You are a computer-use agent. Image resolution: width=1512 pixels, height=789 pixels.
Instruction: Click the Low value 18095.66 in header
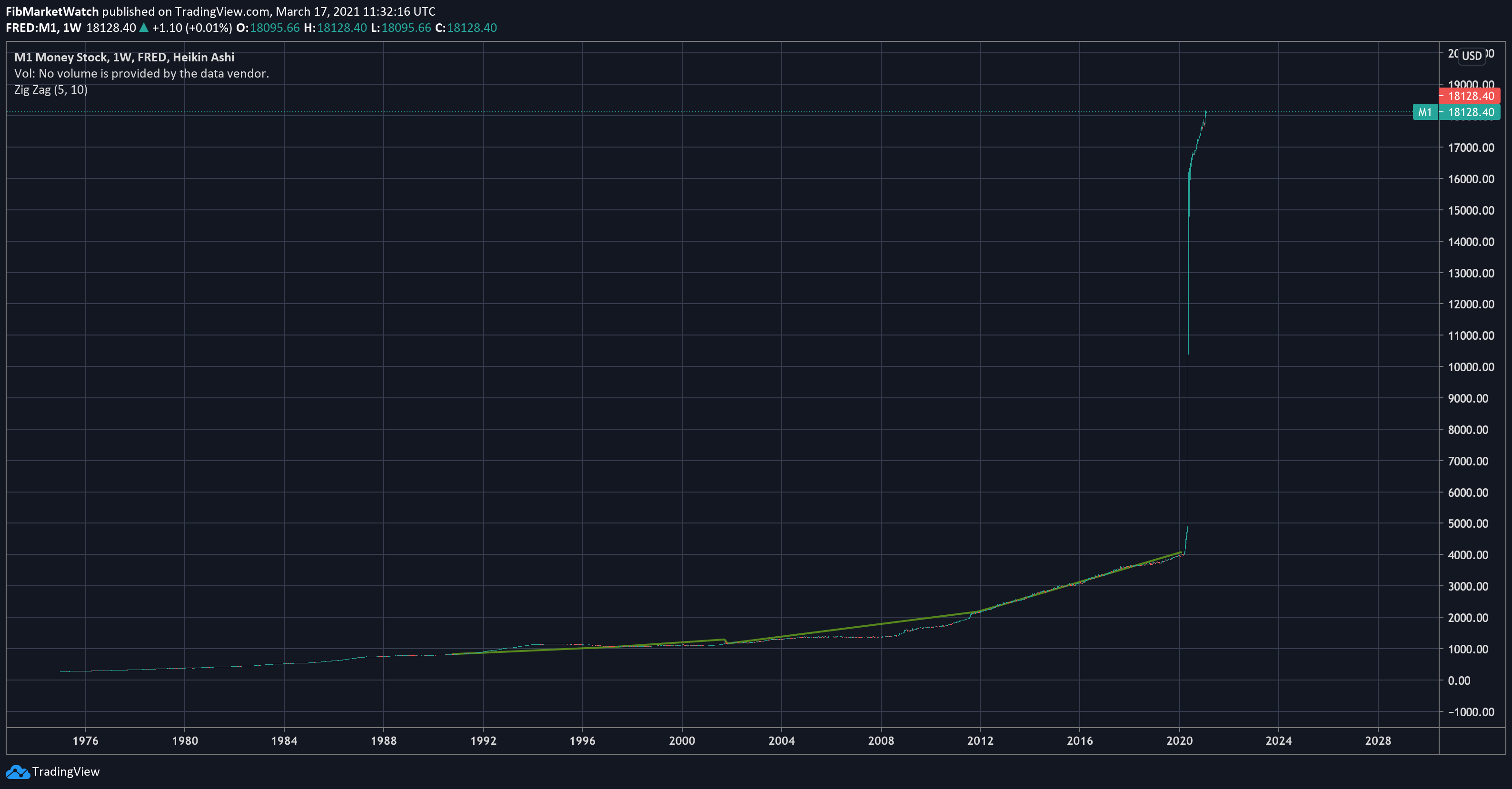click(406, 28)
